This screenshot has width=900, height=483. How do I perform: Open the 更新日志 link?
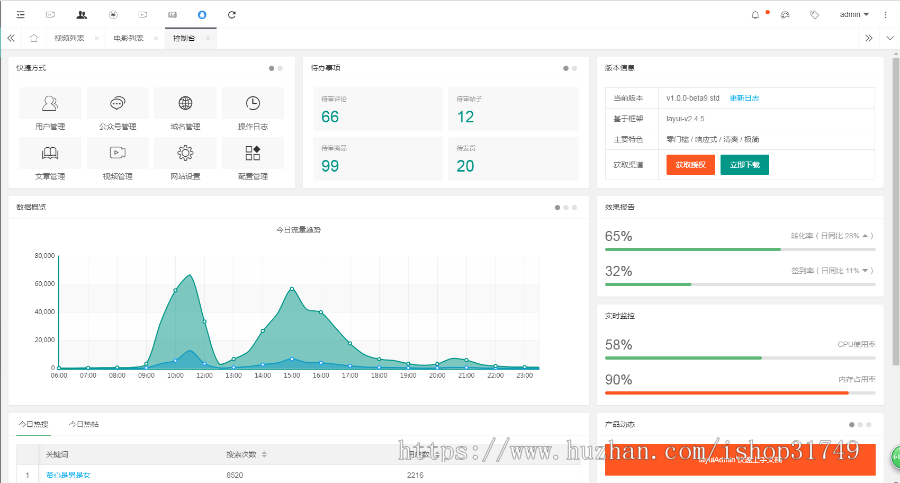point(744,98)
